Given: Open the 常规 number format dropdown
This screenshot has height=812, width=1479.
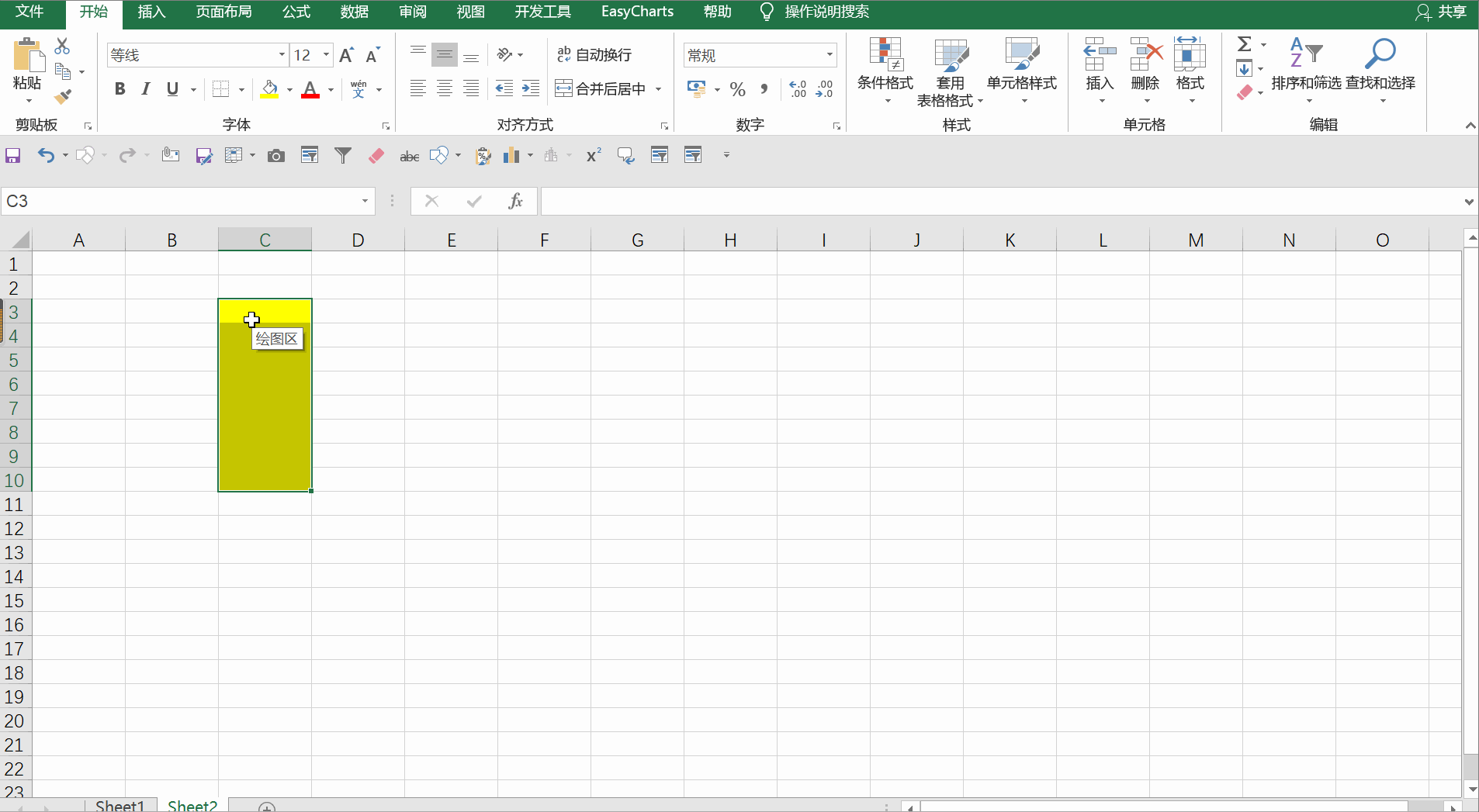Looking at the screenshot, I should point(830,55).
